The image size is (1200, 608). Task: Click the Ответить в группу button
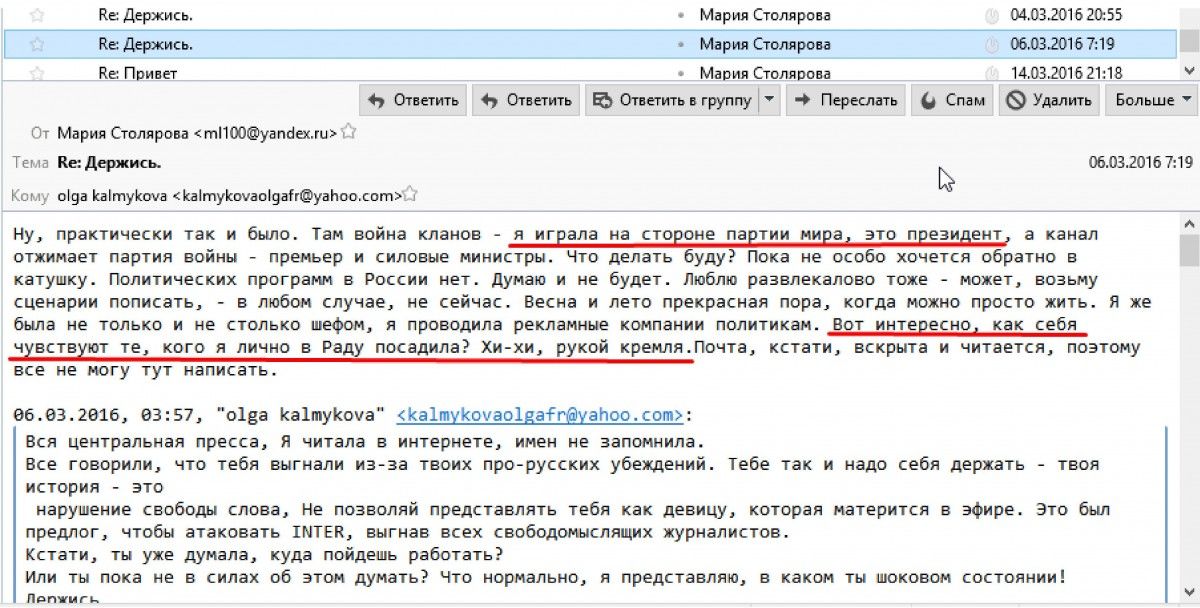[x=672, y=100]
